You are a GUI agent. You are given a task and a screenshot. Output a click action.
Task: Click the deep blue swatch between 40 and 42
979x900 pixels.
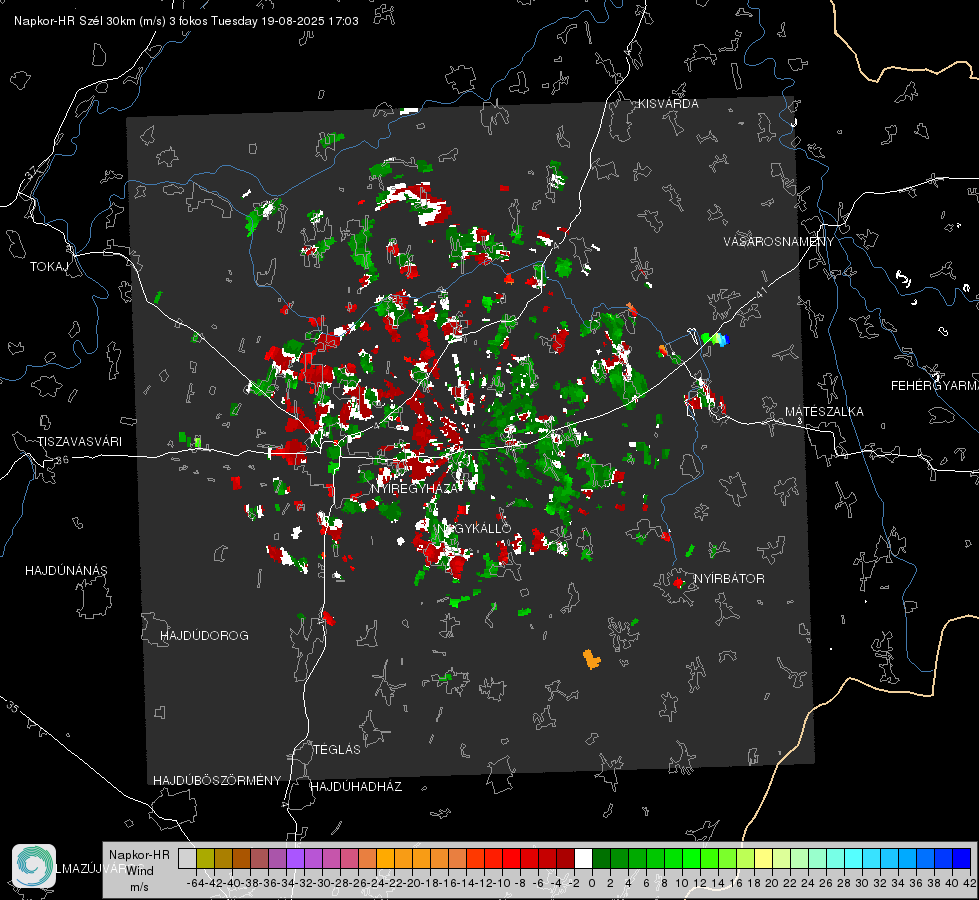point(962,859)
